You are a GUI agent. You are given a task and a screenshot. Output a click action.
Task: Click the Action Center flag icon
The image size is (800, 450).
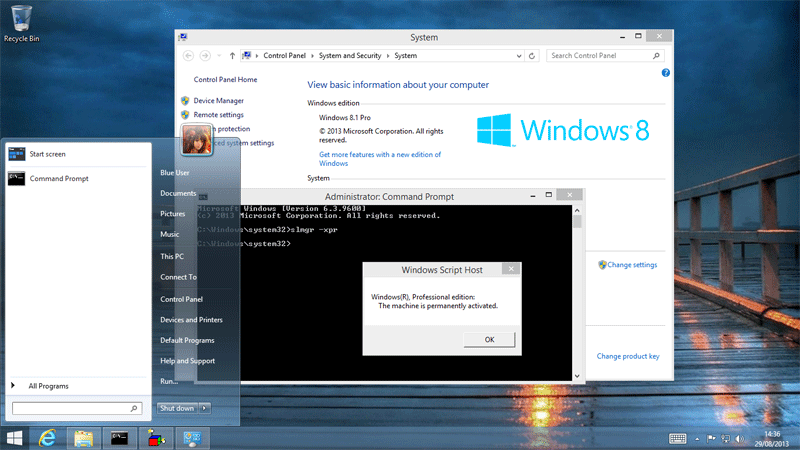[712, 438]
